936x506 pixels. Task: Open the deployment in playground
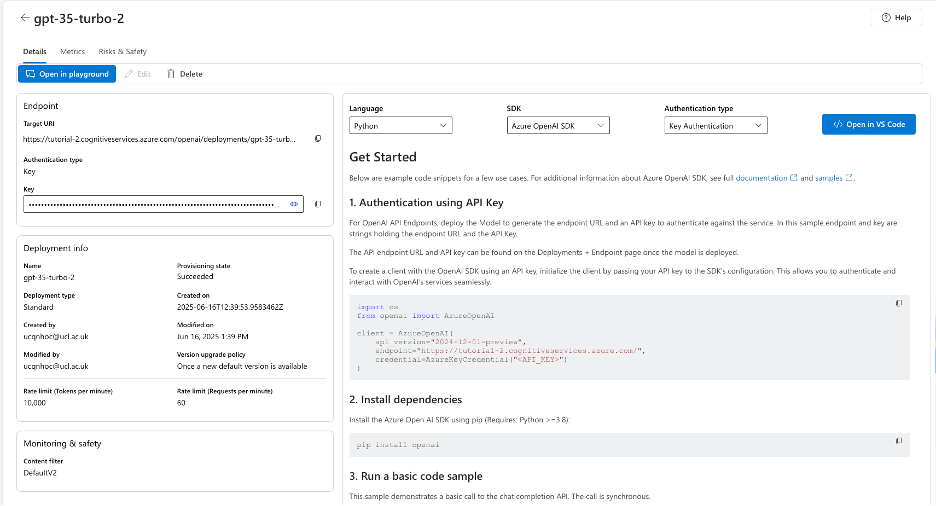pos(67,74)
